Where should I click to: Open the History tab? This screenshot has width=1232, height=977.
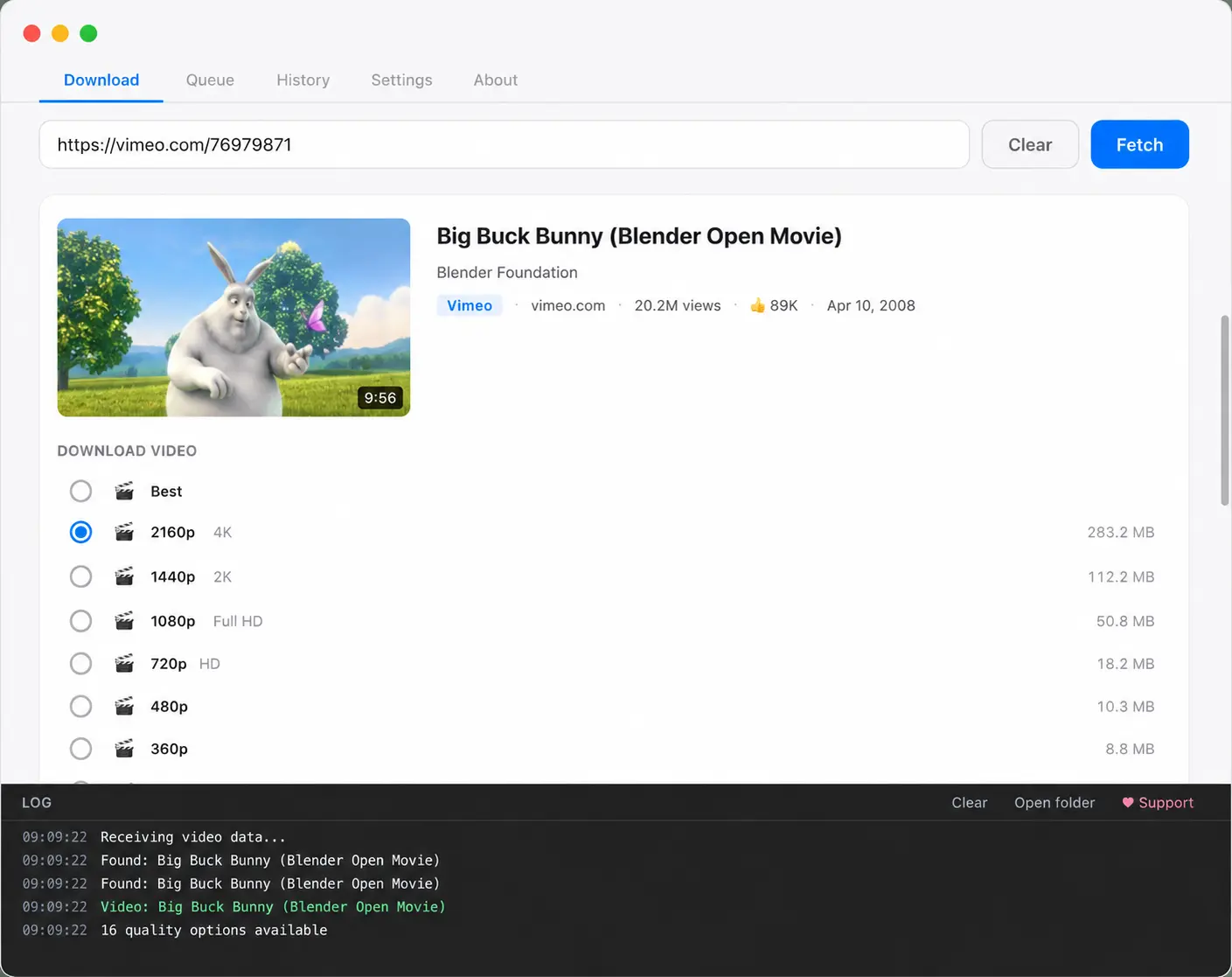[x=303, y=80]
